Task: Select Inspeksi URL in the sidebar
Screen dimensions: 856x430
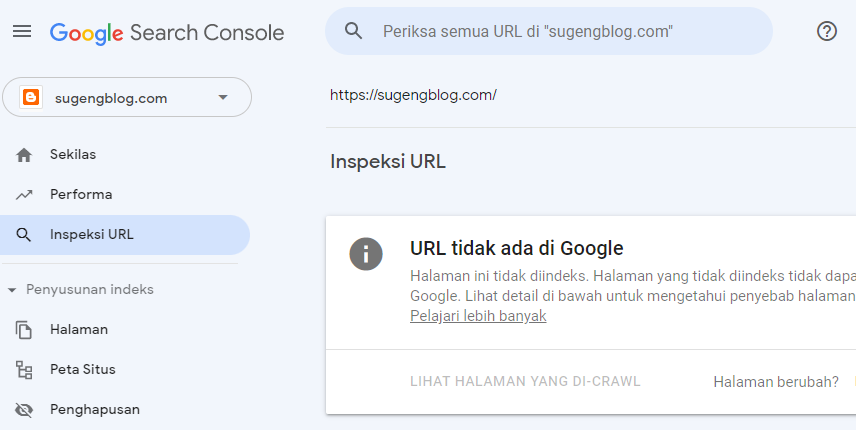Action: [91, 235]
